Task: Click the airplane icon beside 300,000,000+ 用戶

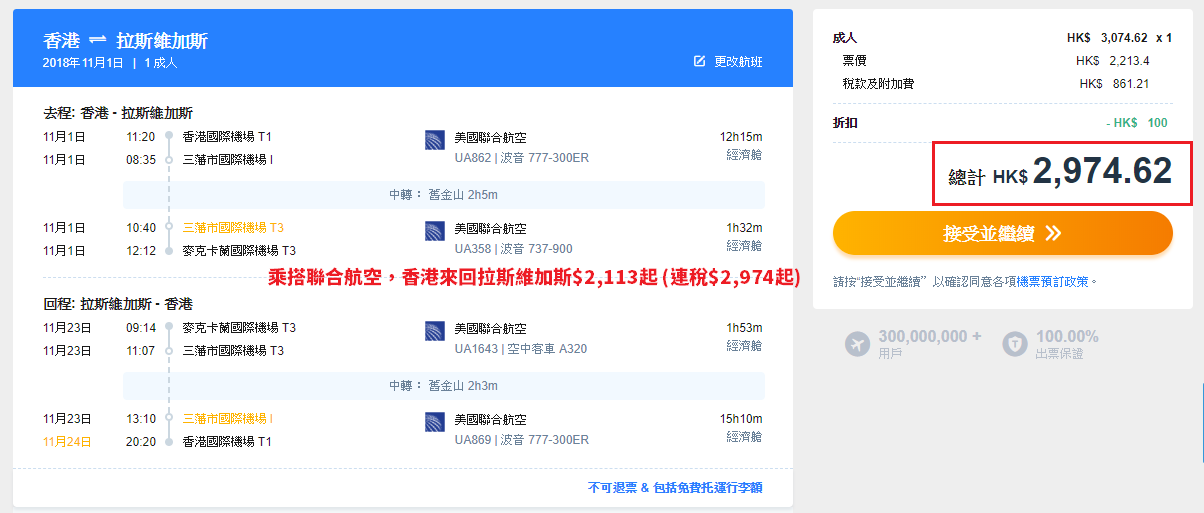Action: (858, 344)
